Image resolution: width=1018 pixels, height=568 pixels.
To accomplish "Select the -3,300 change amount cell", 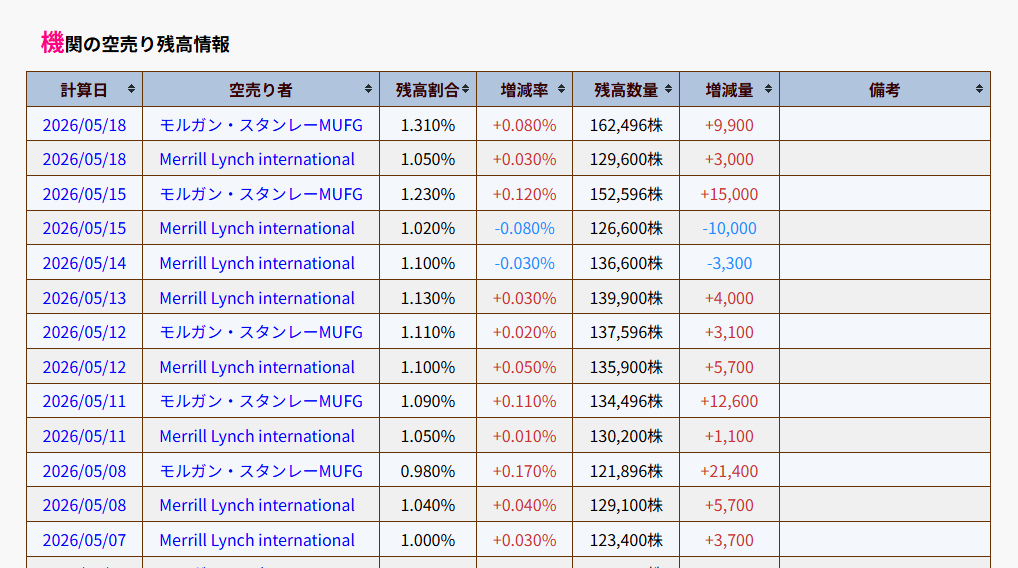I will click(729, 263).
